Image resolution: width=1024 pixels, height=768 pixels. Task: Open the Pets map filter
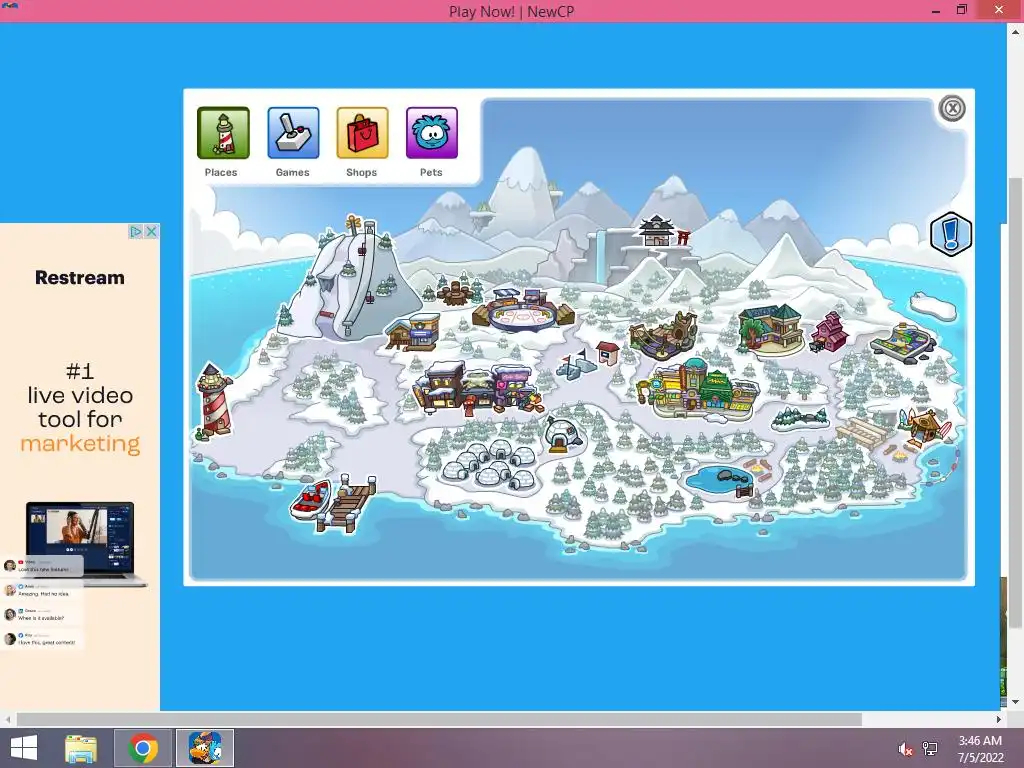pos(432,133)
